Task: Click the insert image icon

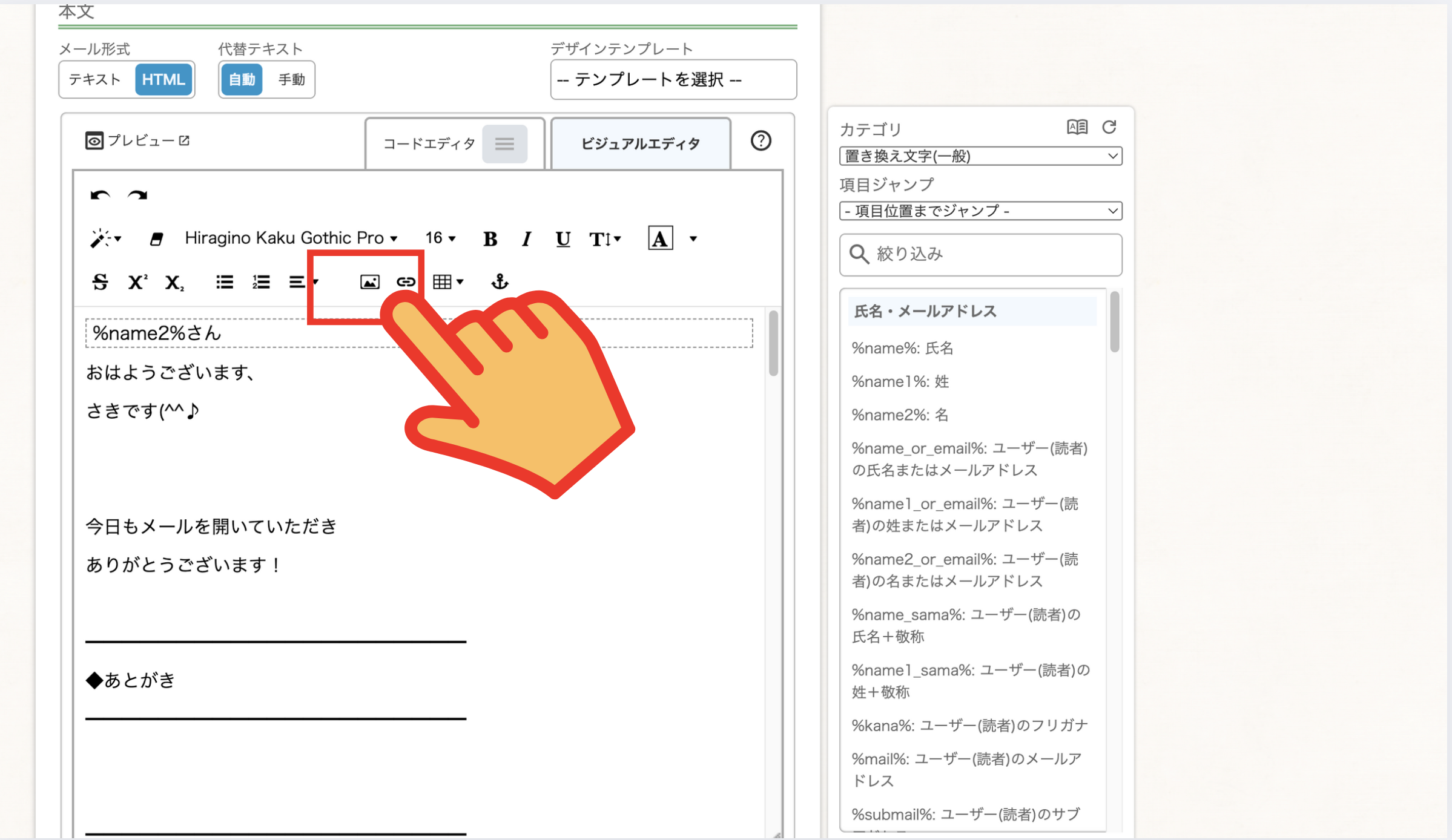Action: [x=369, y=282]
